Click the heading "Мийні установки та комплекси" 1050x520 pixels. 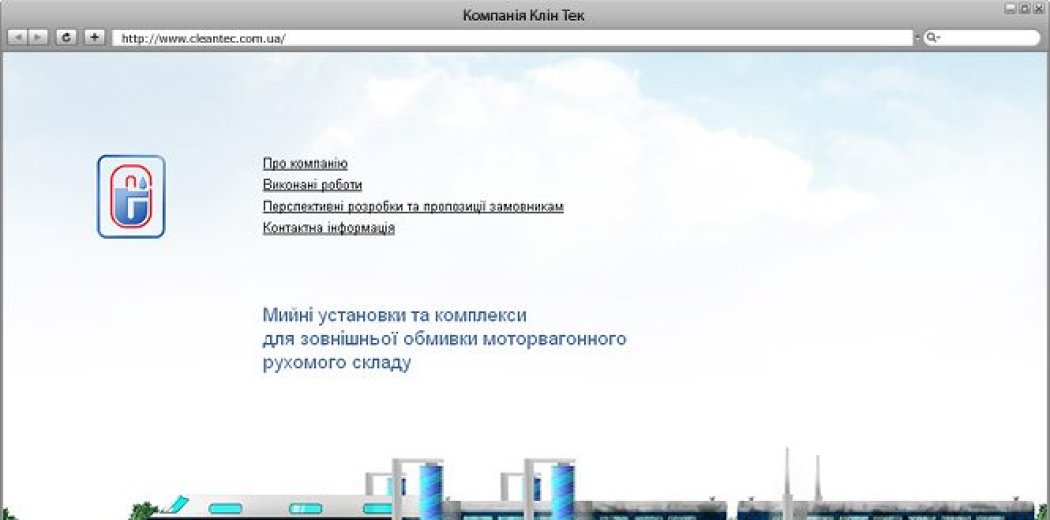(394, 315)
